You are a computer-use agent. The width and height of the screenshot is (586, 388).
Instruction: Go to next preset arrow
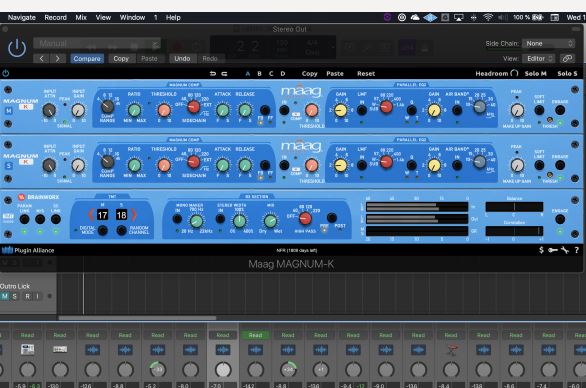[x=58, y=58]
